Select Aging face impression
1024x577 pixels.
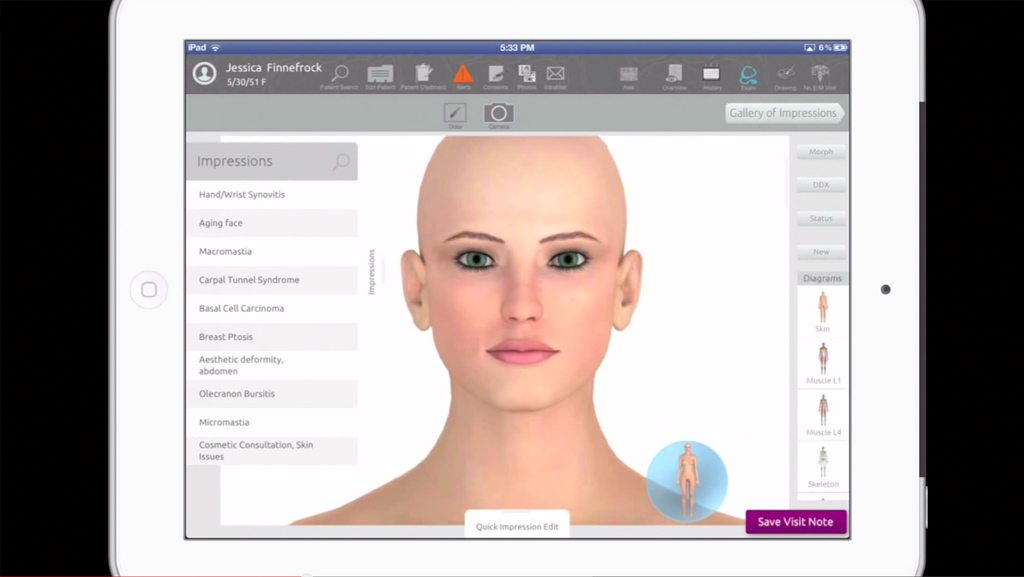[272, 223]
